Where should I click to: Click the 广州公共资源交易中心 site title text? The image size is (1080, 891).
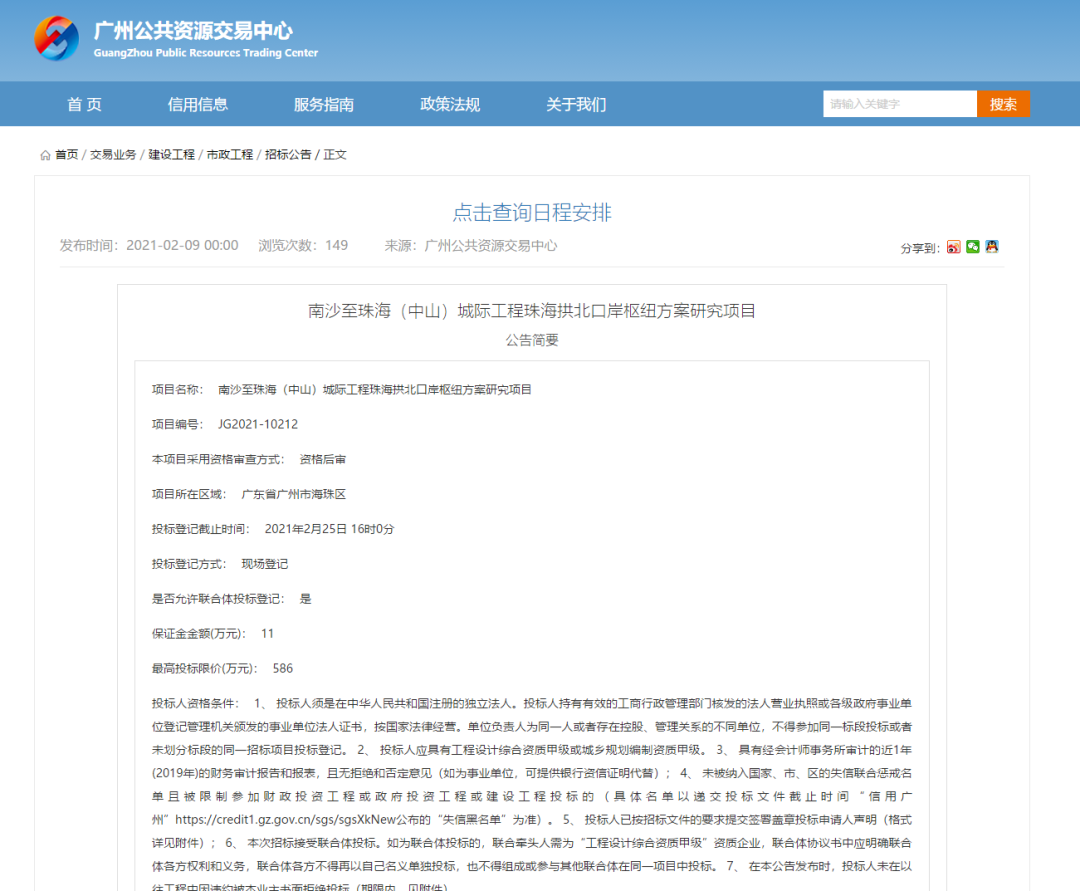[x=193, y=31]
